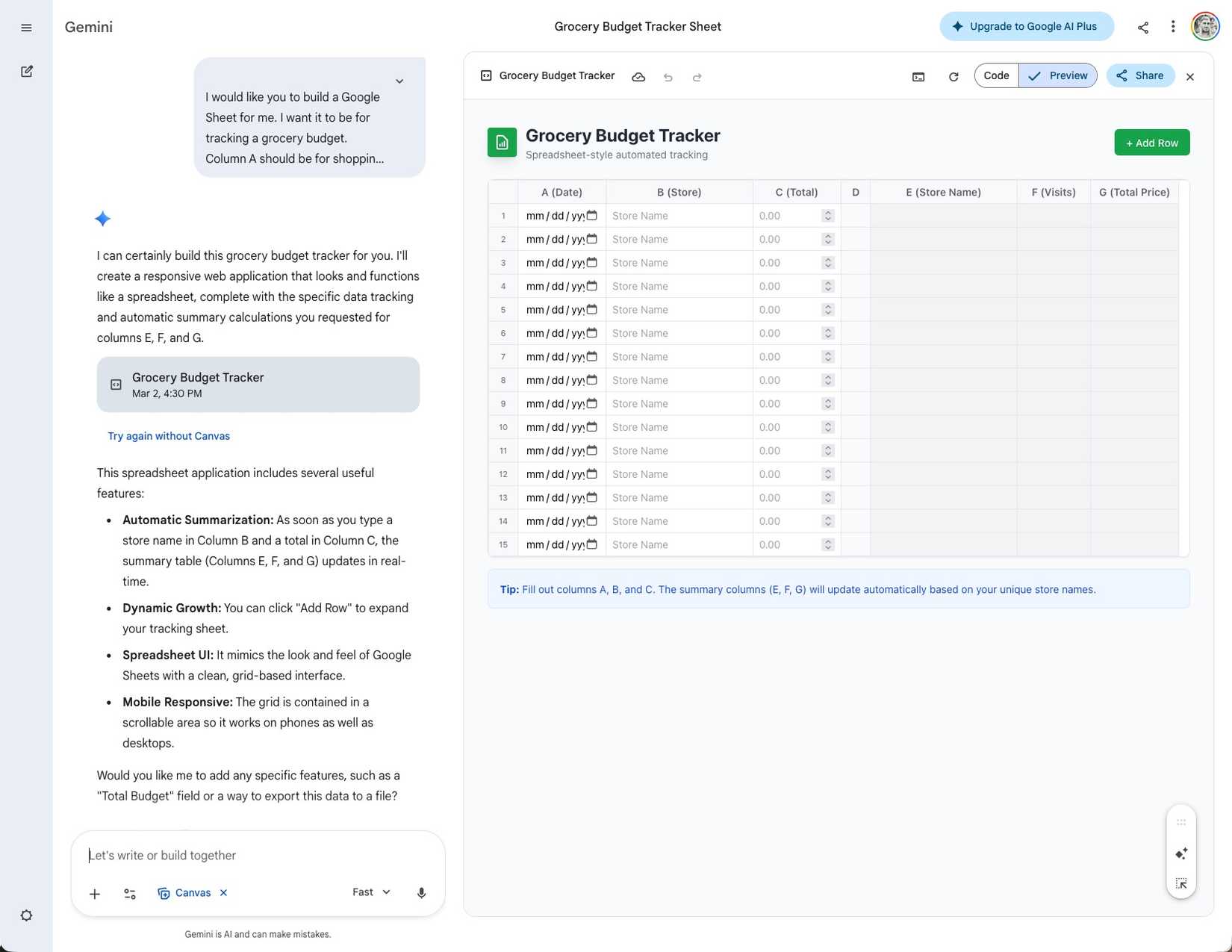The width and height of the screenshot is (1232, 952).
Task: Open calendar picker in row 10 date
Action: tap(592, 426)
